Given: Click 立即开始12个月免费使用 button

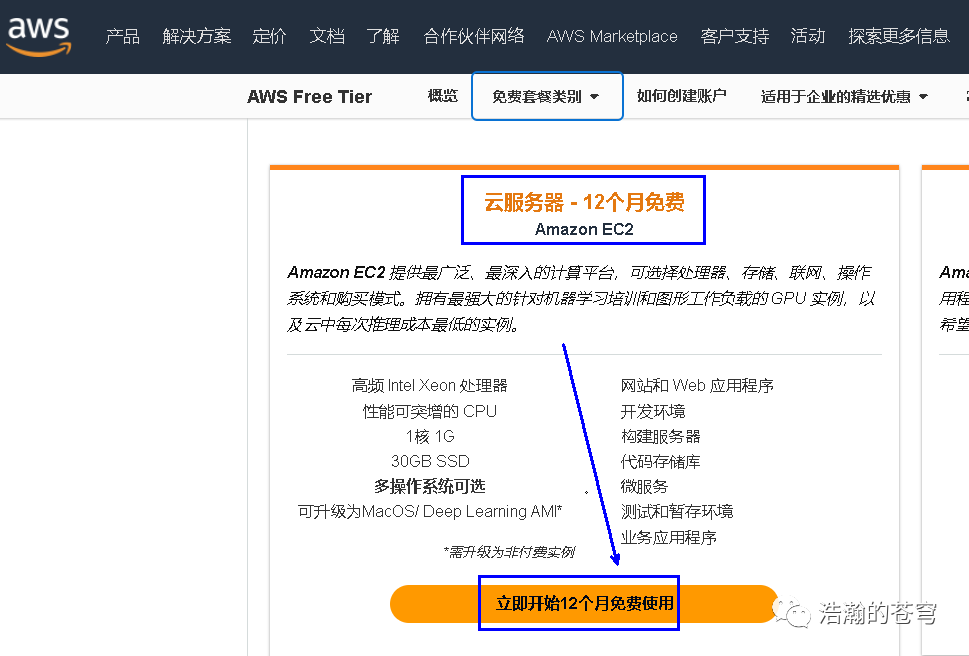Looking at the screenshot, I should tap(584, 603).
